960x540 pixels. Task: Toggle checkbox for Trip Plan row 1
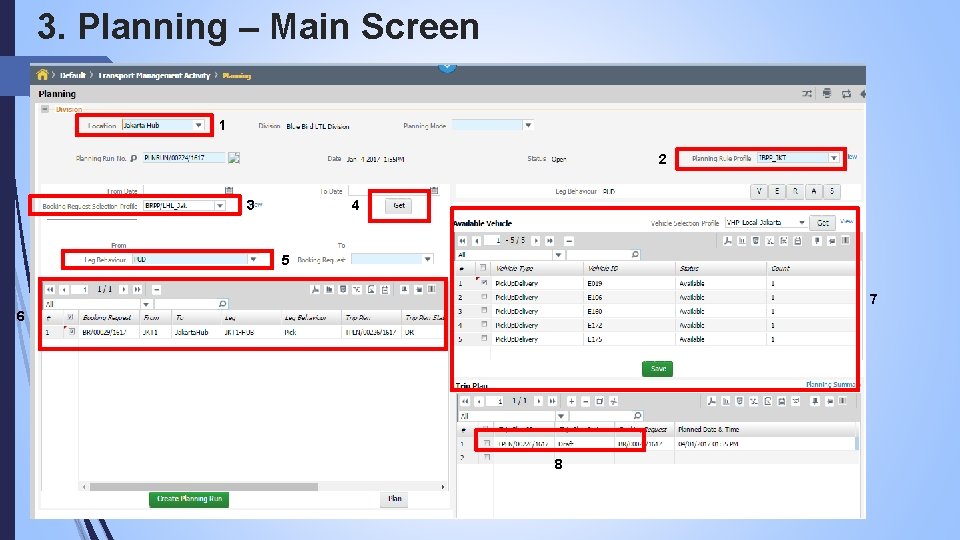point(487,443)
